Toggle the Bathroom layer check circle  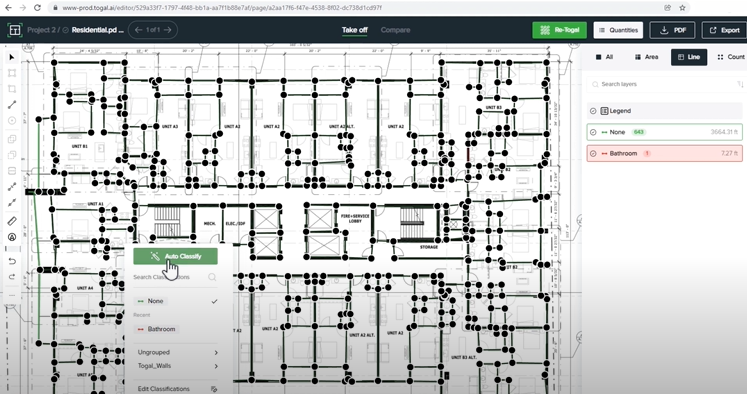(x=593, y=154)
